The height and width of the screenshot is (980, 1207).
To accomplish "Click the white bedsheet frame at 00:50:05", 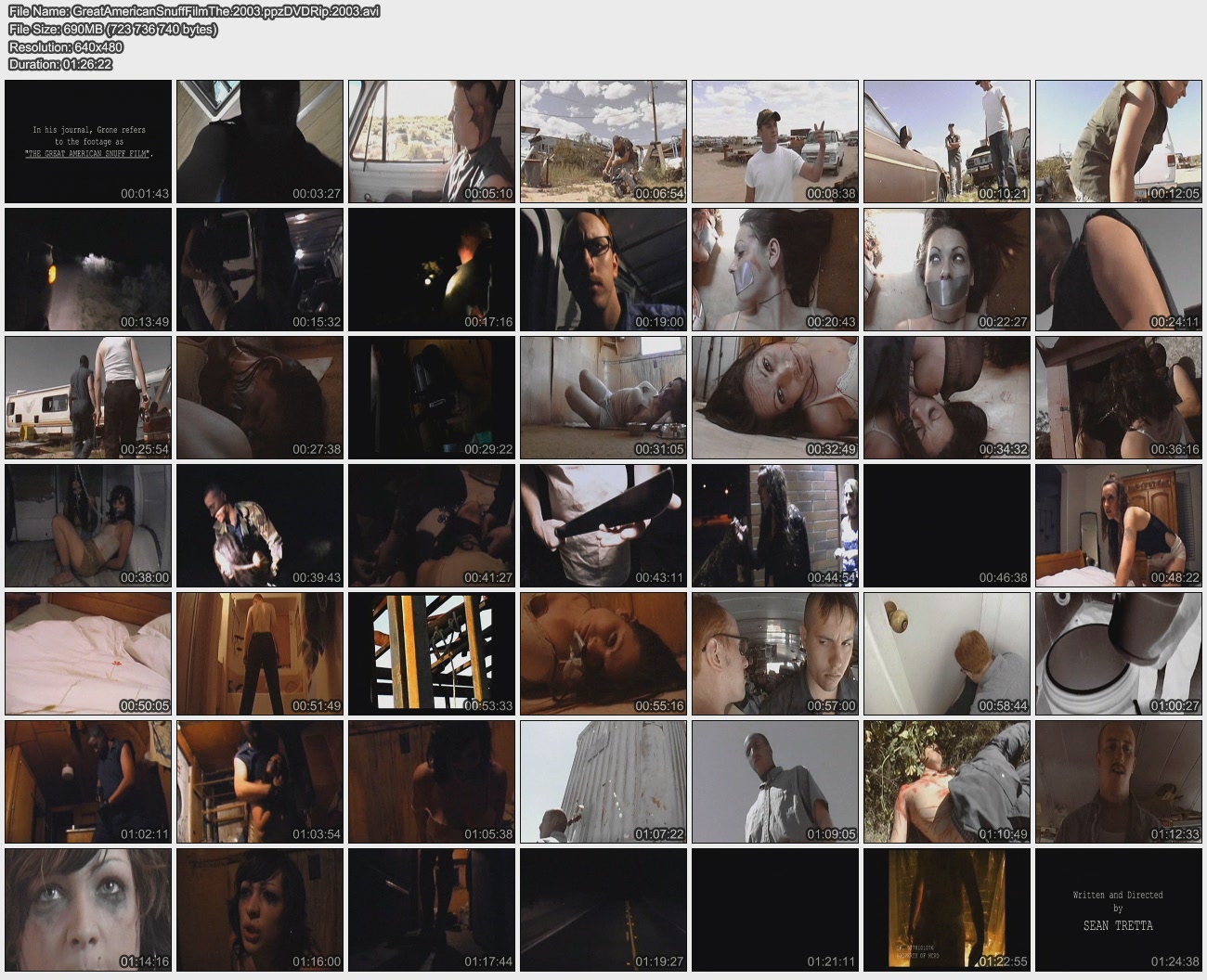I will pyautogui.click(x=88, y=654).
